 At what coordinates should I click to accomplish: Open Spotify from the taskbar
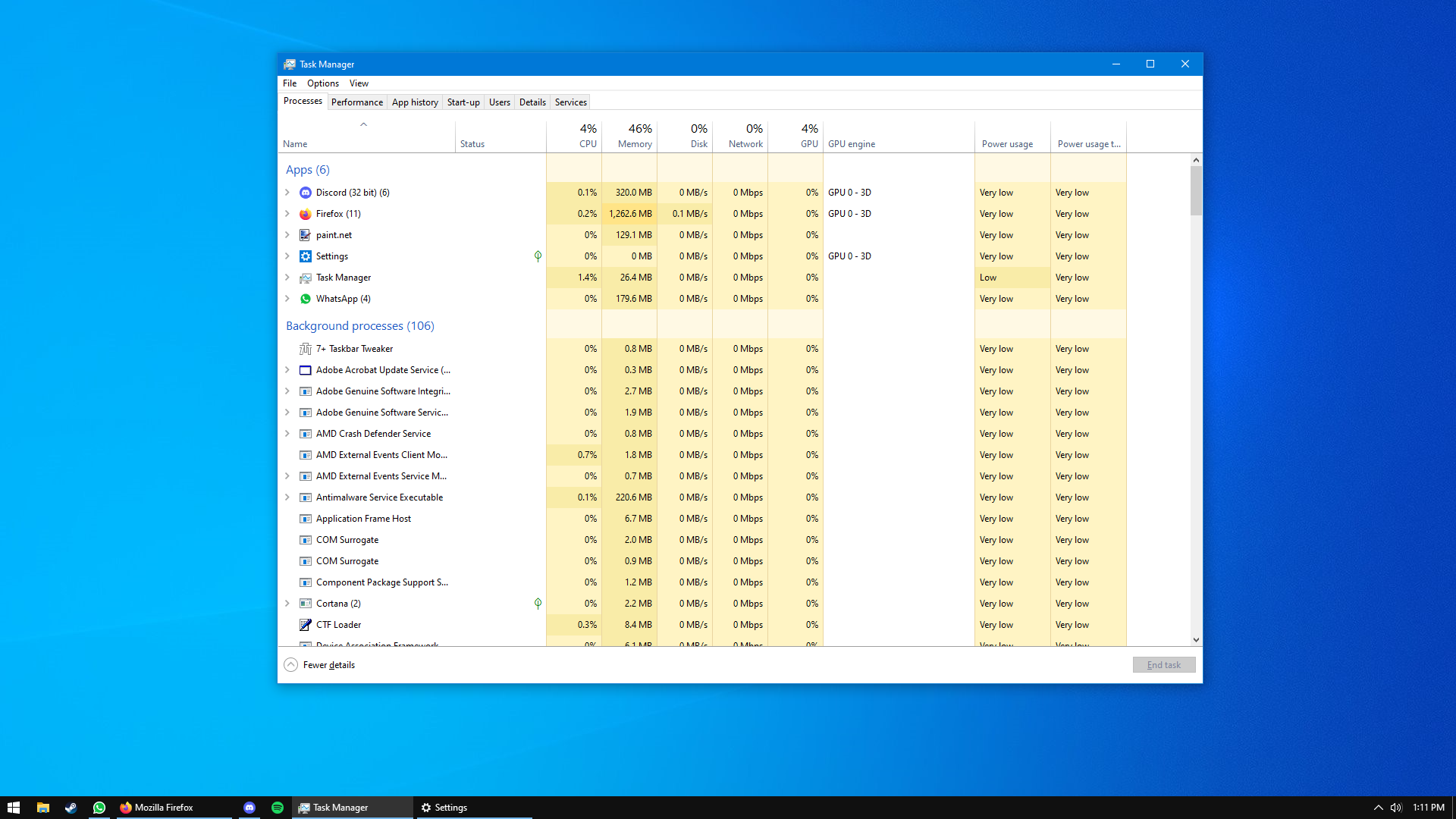click(x=278, y=808)
